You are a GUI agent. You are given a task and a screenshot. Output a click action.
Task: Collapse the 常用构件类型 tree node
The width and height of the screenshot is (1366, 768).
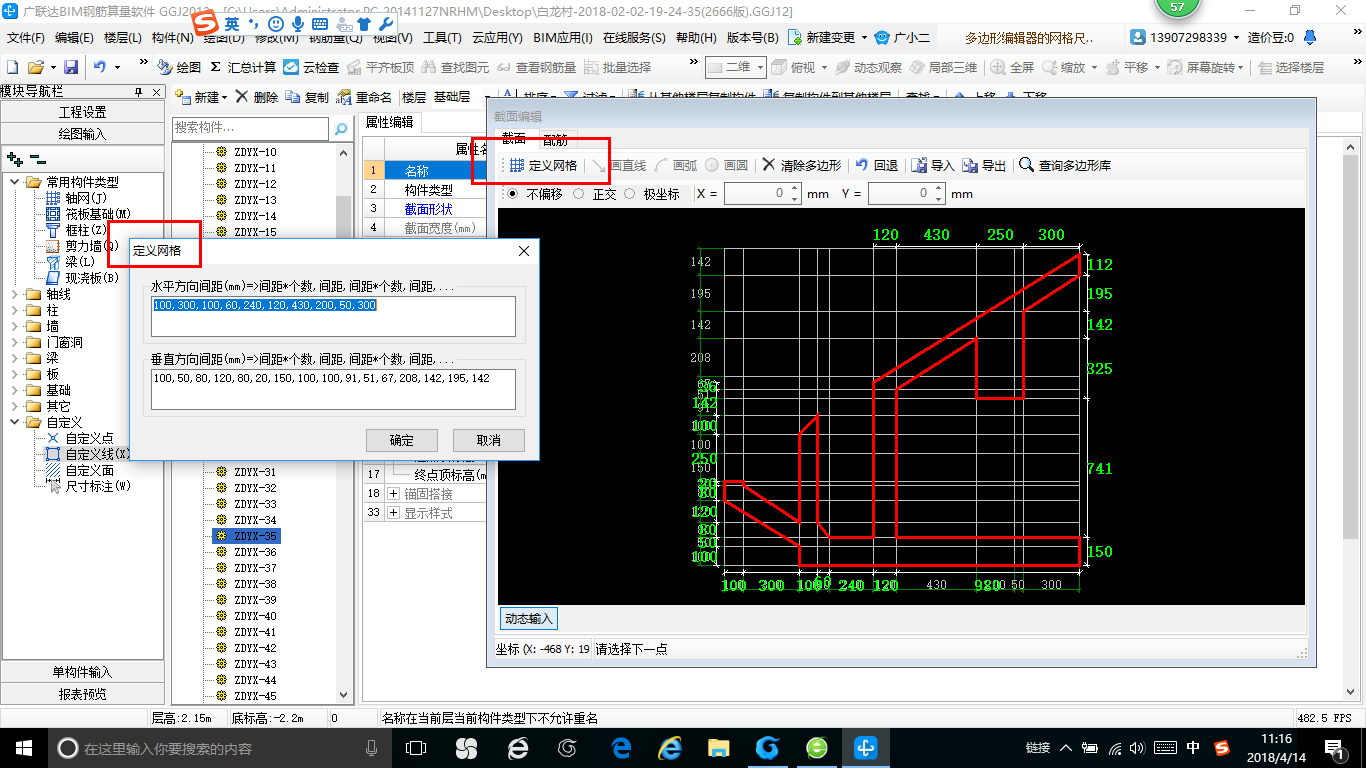(x=14, y=182)
